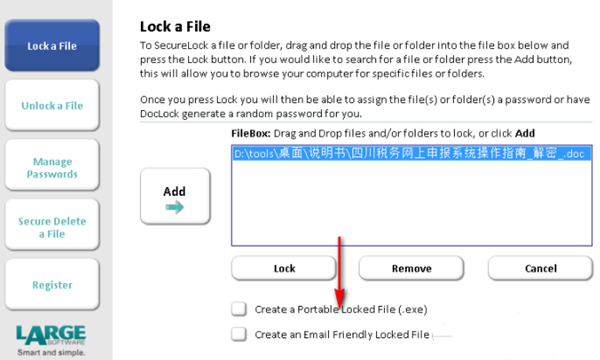Image resolution: width=600 pixels, height=360 pixels.
Task: Click the Portable Locked File (.exe) label
Action: tap(341, 309)
